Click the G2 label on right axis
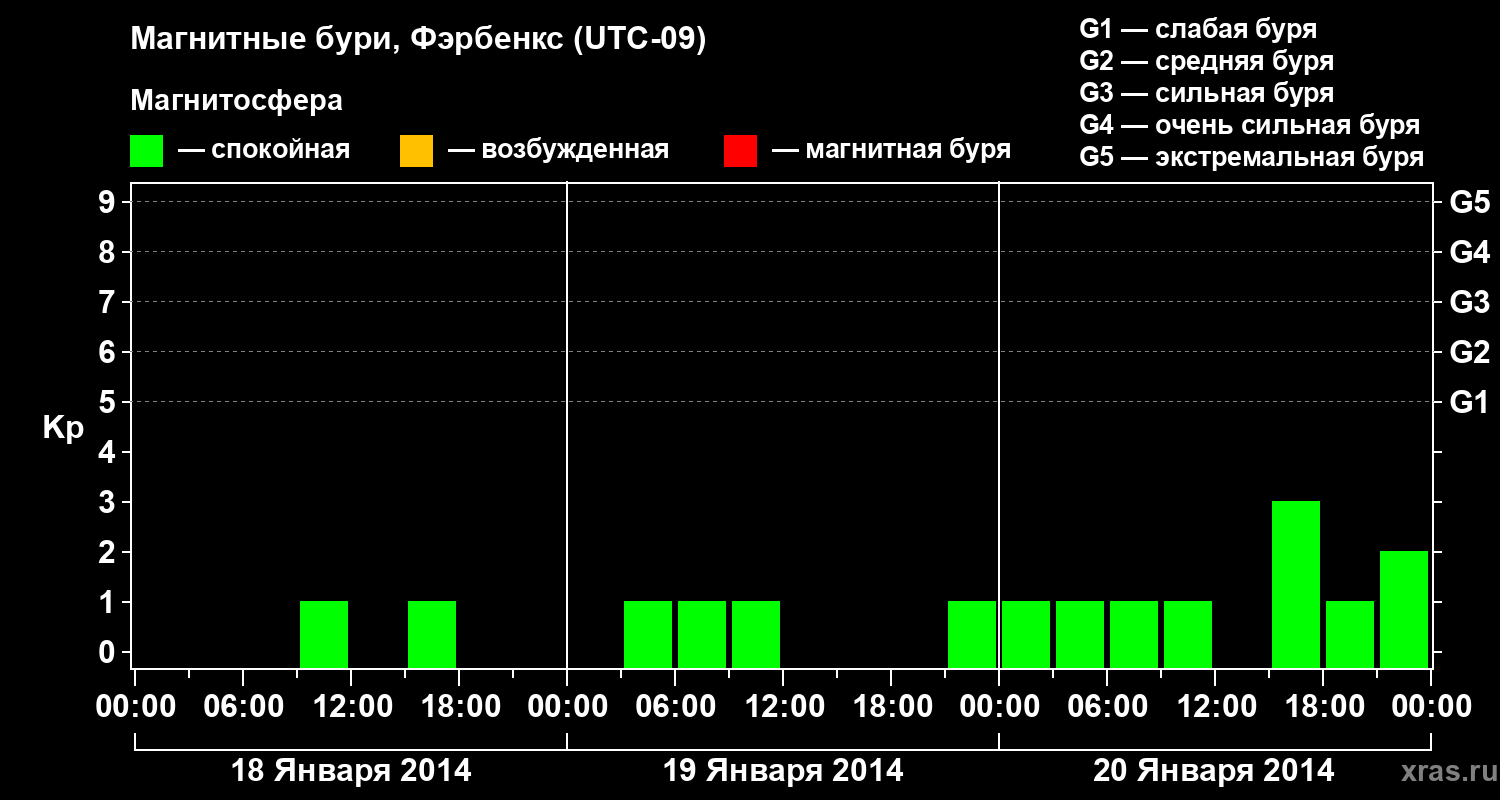 (x=1469, y=353)
